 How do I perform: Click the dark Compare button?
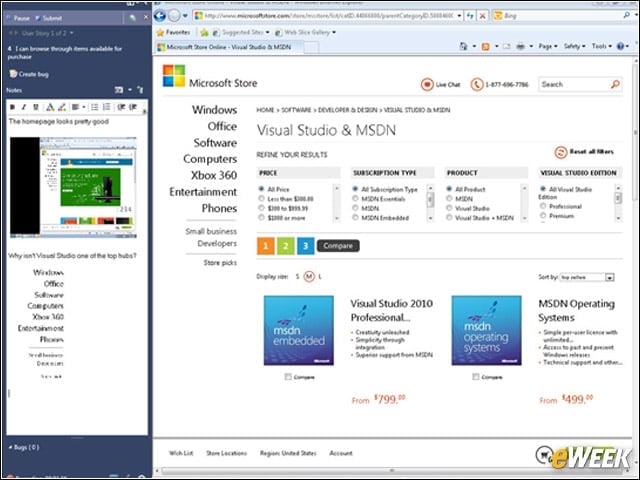tap(338, 246)
